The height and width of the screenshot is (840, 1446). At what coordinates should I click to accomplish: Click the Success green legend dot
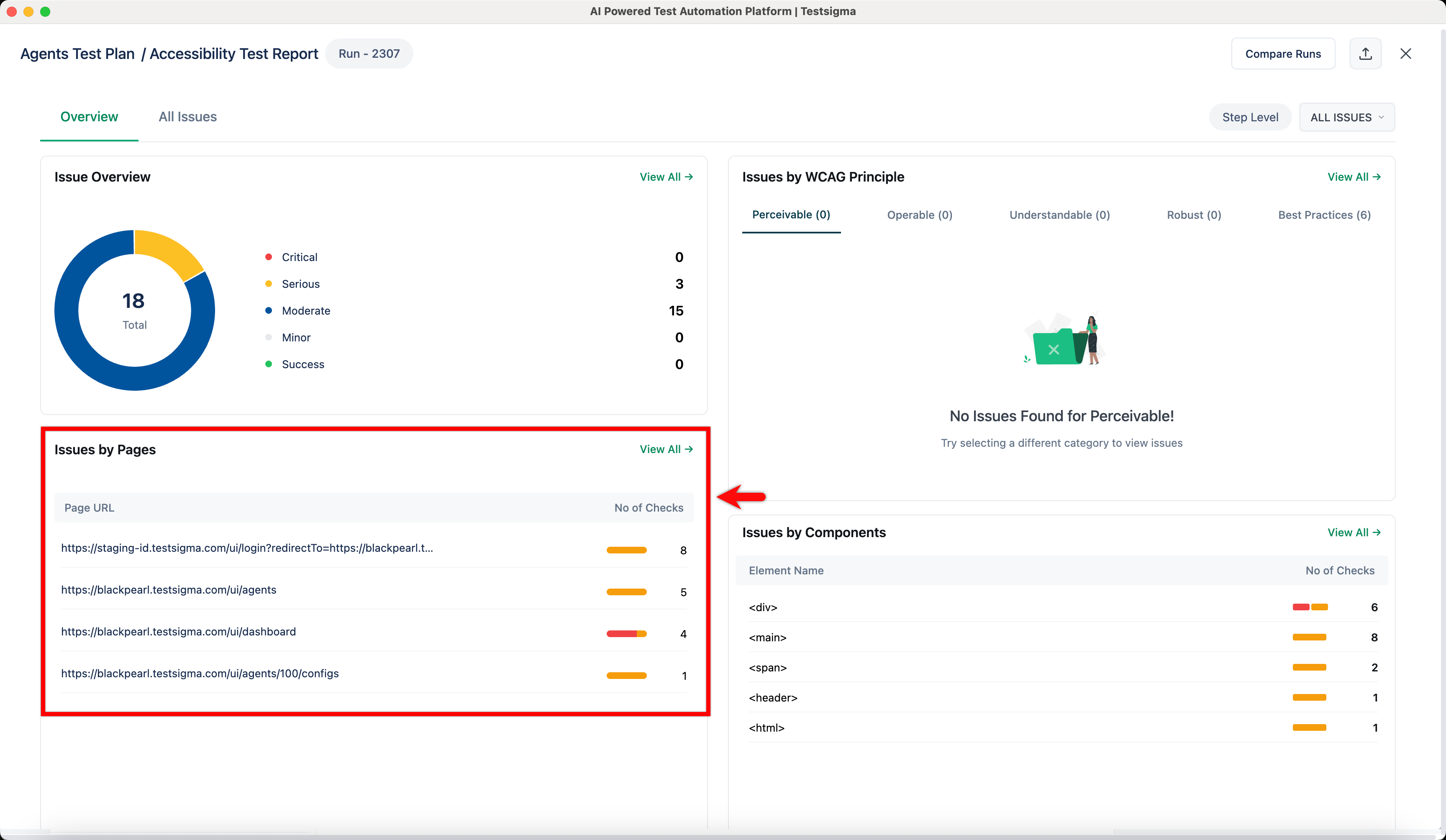268,364
